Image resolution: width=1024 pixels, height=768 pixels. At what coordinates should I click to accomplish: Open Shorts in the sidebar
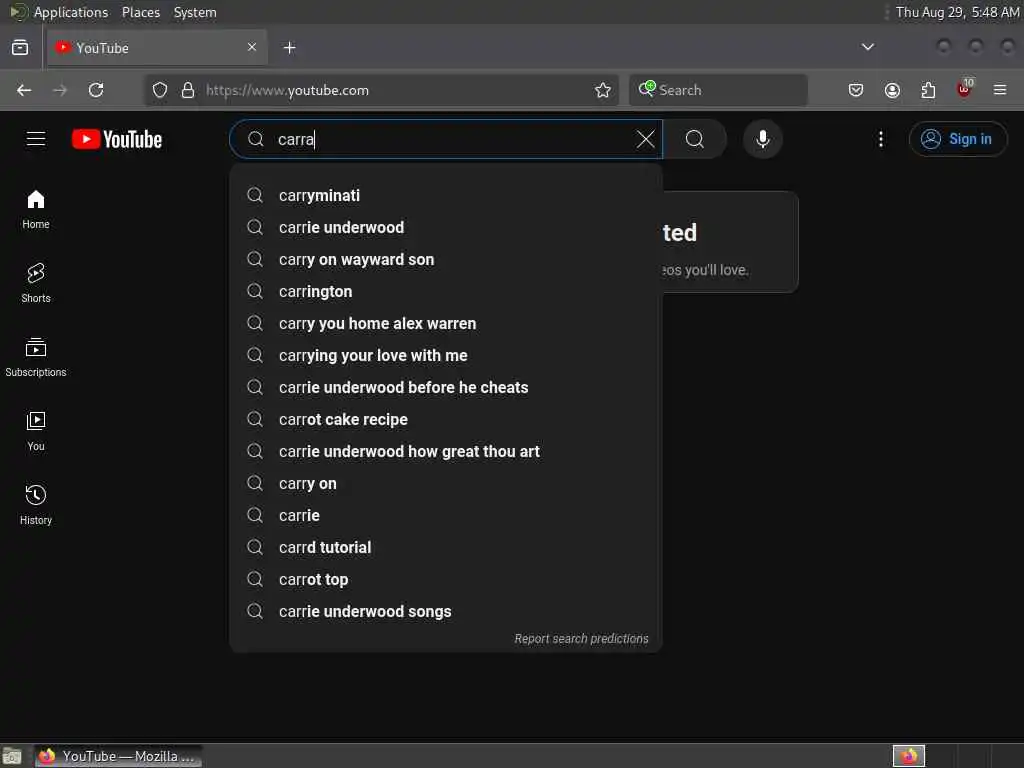[x=36, y=283]
